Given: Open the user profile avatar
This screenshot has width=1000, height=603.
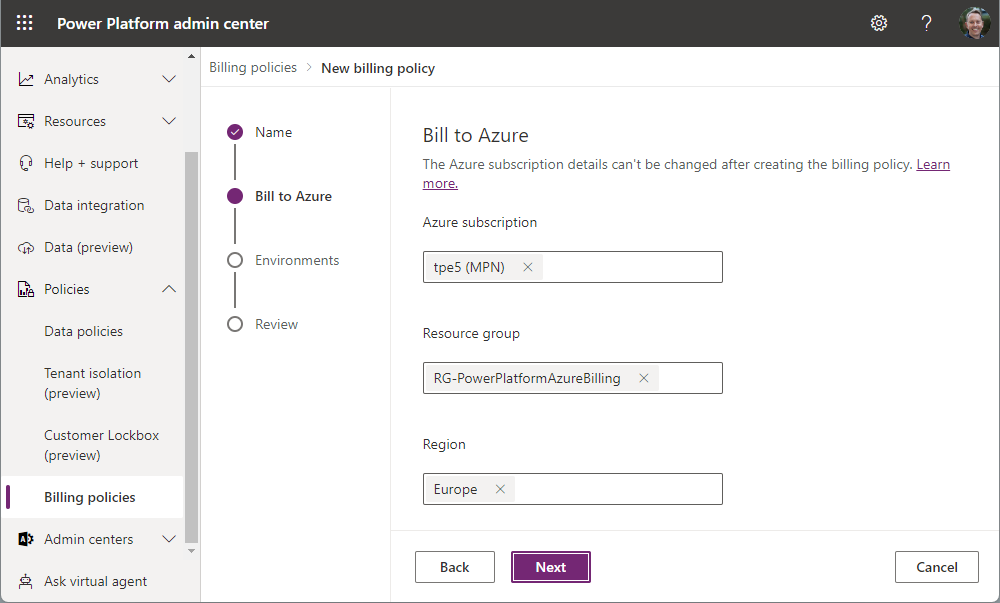Looking at the screenshot, I should tap(974, 23).
